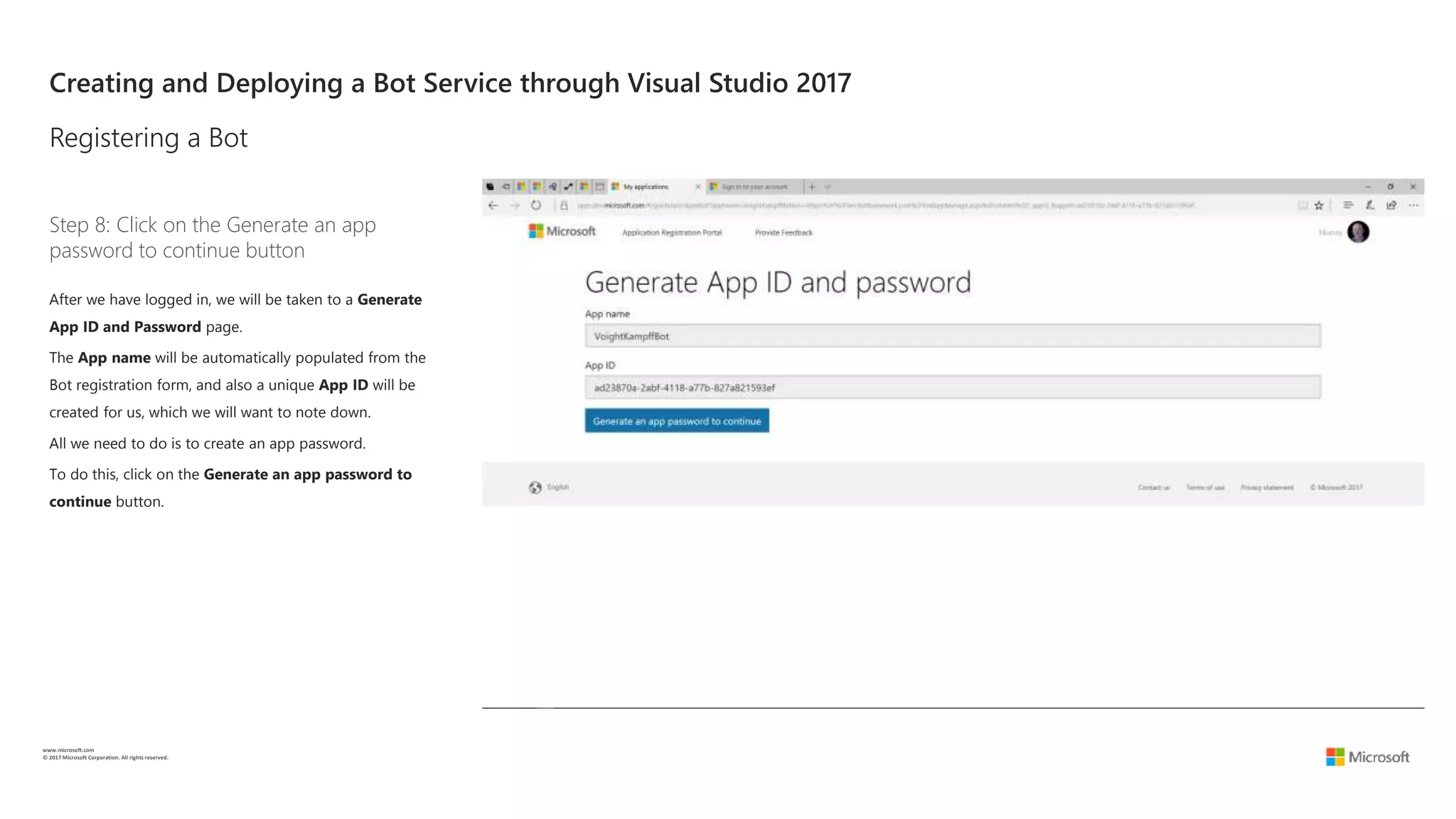The width and height of the screenshot is (1456, 819).
Task: Open the Application Registration Portal link
Action: (x=672, y=232)
